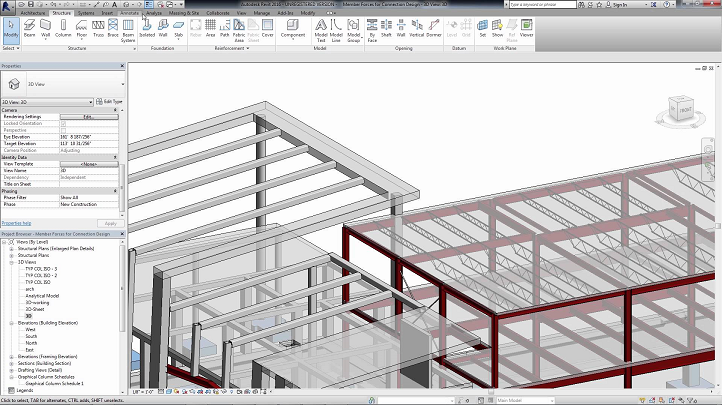Screen dimensions: 722x405
Task: Select the Cover reinforcement tool
Action: tap(268, 29)
